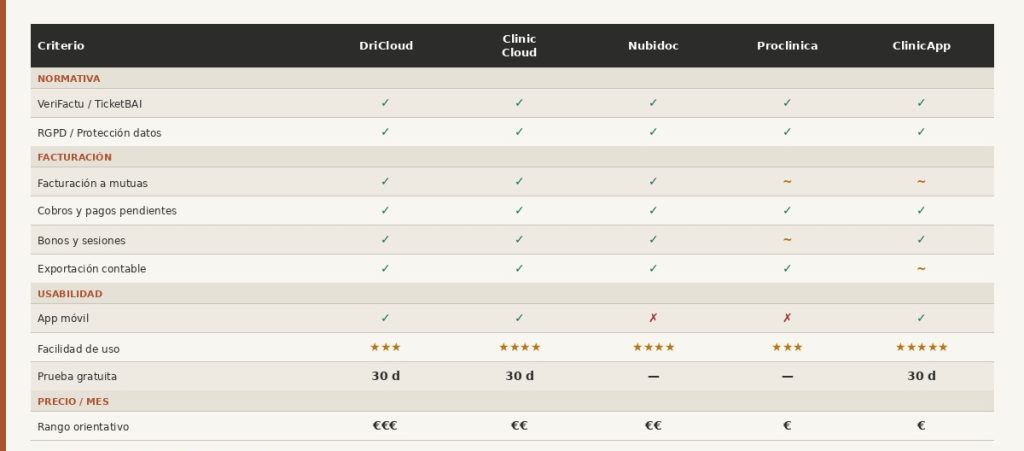Click the Criterio column header

(61, 46)
